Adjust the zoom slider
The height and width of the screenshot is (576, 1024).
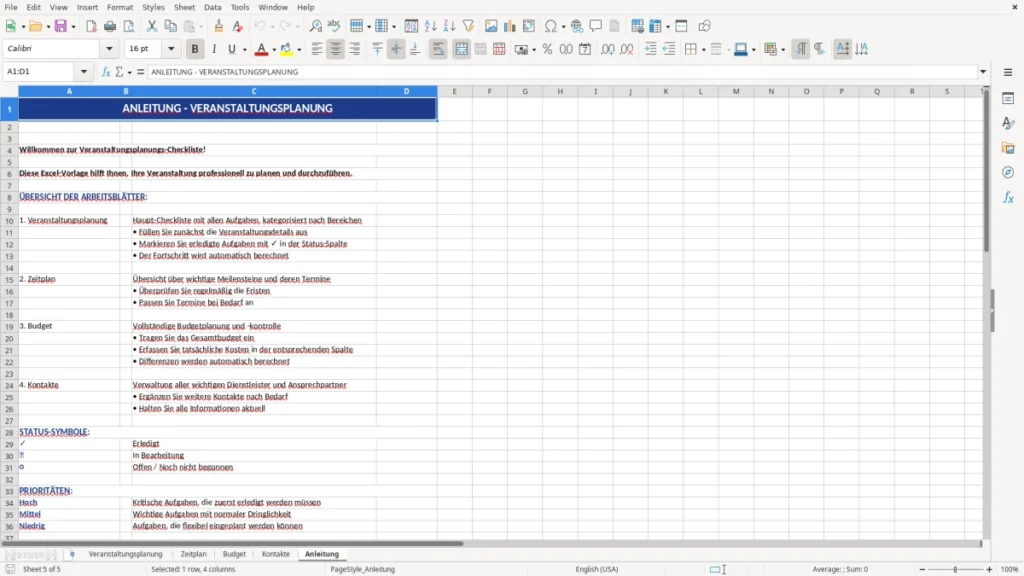tap(955, 569)
